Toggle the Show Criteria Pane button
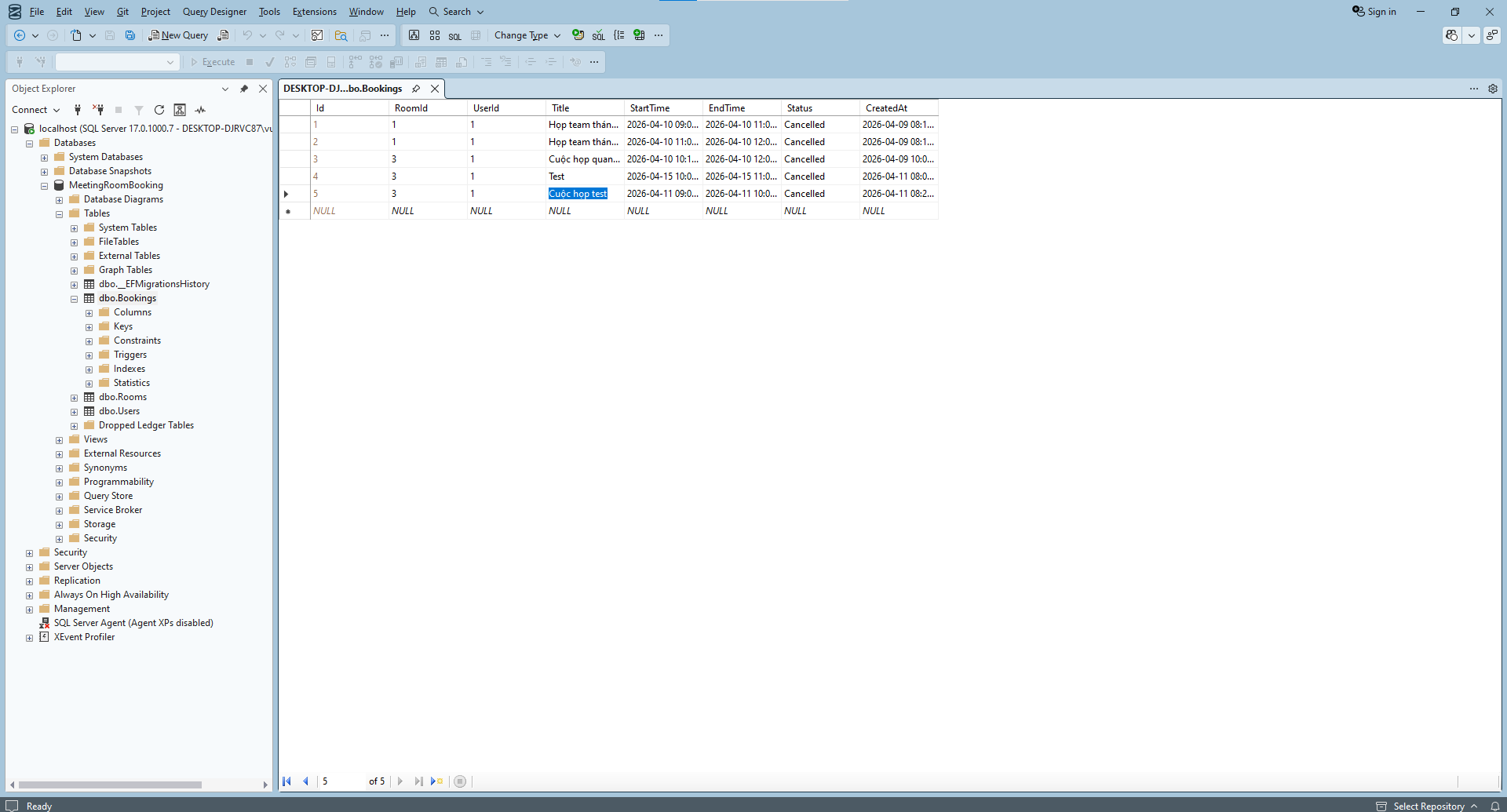 [435, 35]
